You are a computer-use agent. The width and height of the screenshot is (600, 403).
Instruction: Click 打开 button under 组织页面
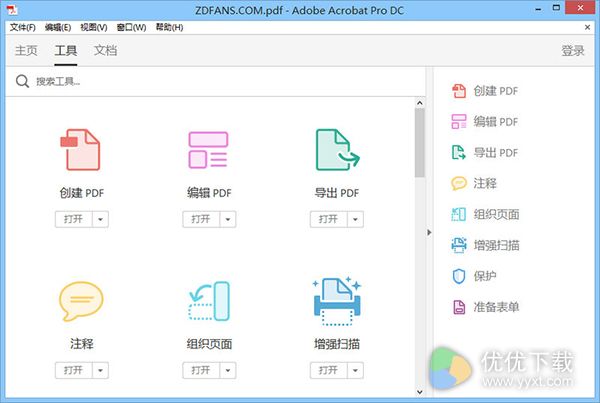pyautogui.click(x=201, y=370)
